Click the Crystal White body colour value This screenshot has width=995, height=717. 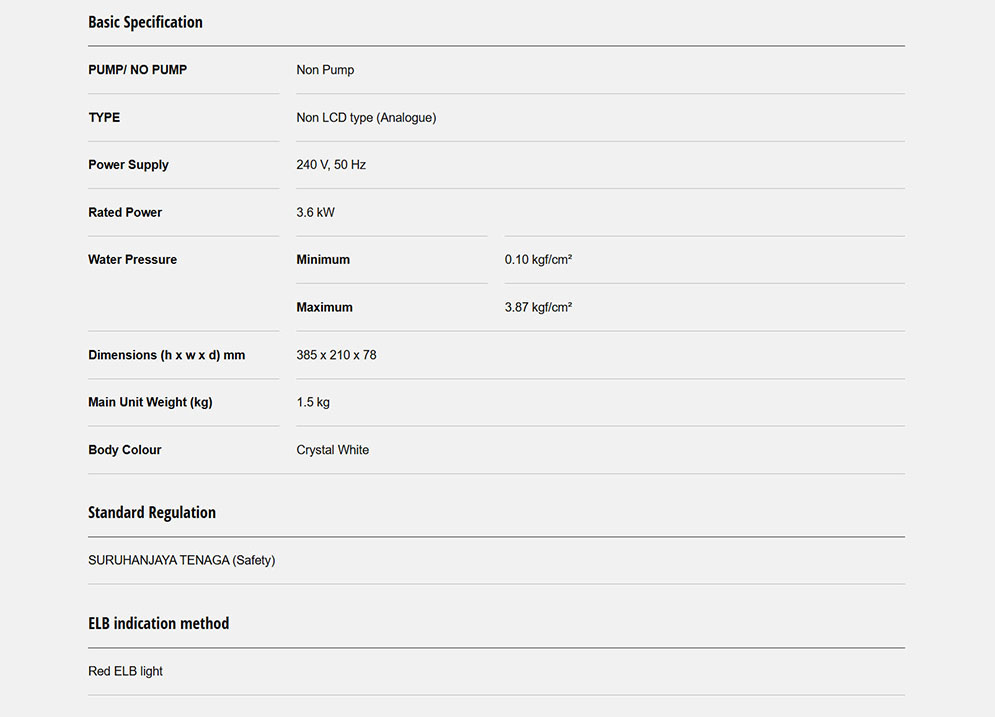(332, 450)
